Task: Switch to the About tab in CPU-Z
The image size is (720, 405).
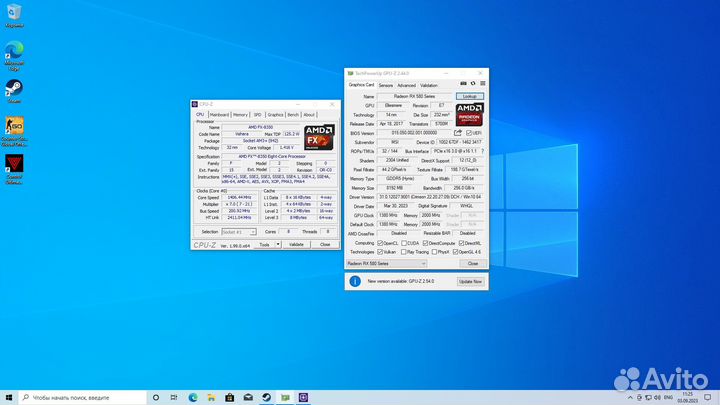Action: tap(309, 115)
